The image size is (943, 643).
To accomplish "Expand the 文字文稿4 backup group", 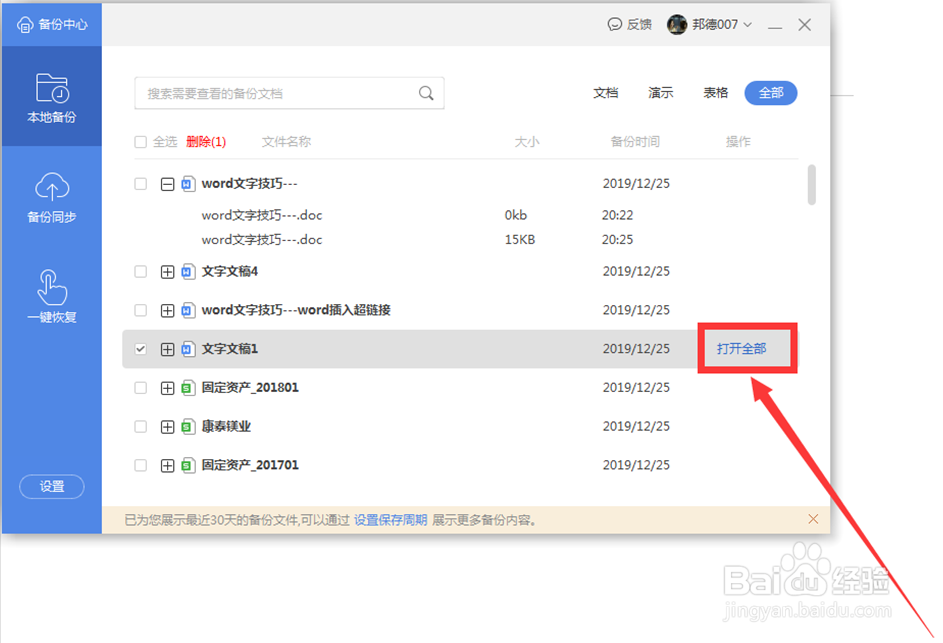I will click(x=167, y=272).
